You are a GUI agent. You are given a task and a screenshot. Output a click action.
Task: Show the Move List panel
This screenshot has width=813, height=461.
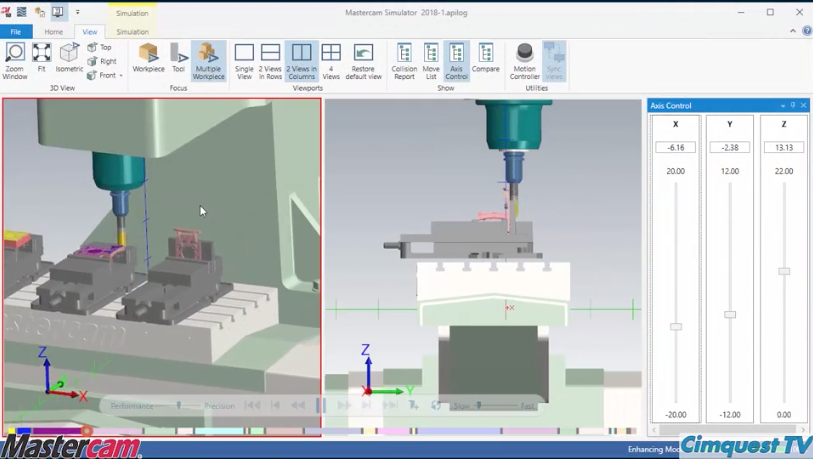[431, 61]
